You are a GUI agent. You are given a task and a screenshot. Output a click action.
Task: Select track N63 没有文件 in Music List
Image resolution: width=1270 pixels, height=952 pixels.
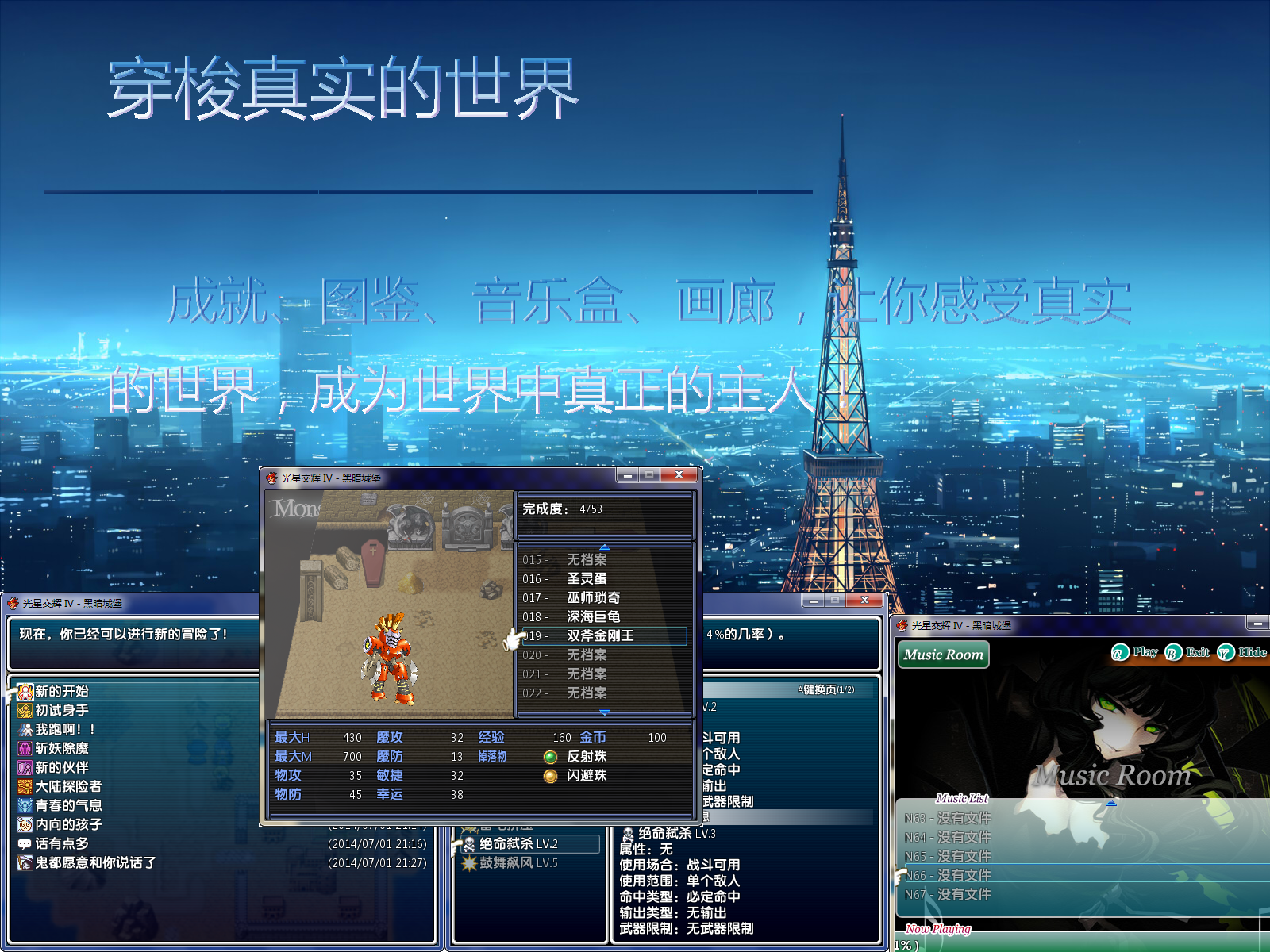tap(1086, 818)
